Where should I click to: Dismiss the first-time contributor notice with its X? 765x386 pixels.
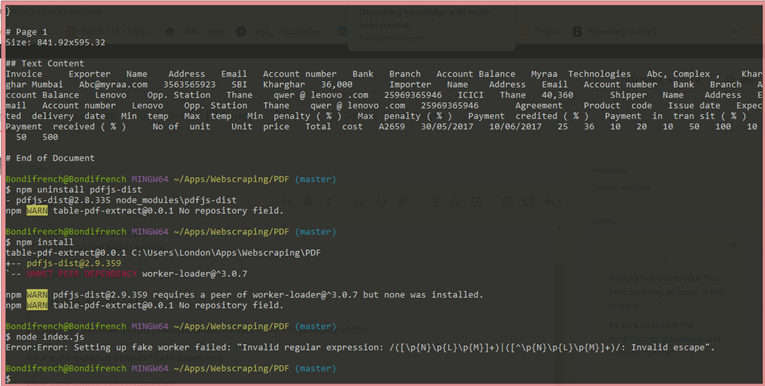coord(733,245)
